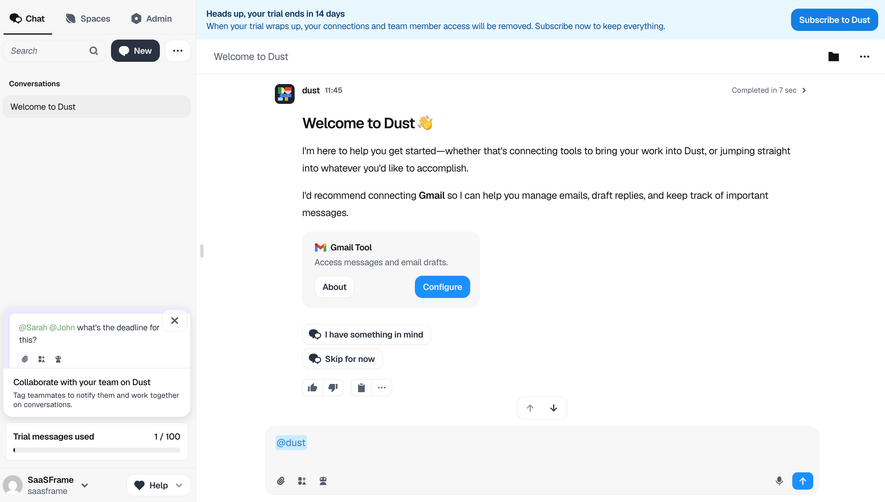Configure the Gmail Tool
This screenshot has height=502, width=885.
pyautogui.click(x=442, y=287)
